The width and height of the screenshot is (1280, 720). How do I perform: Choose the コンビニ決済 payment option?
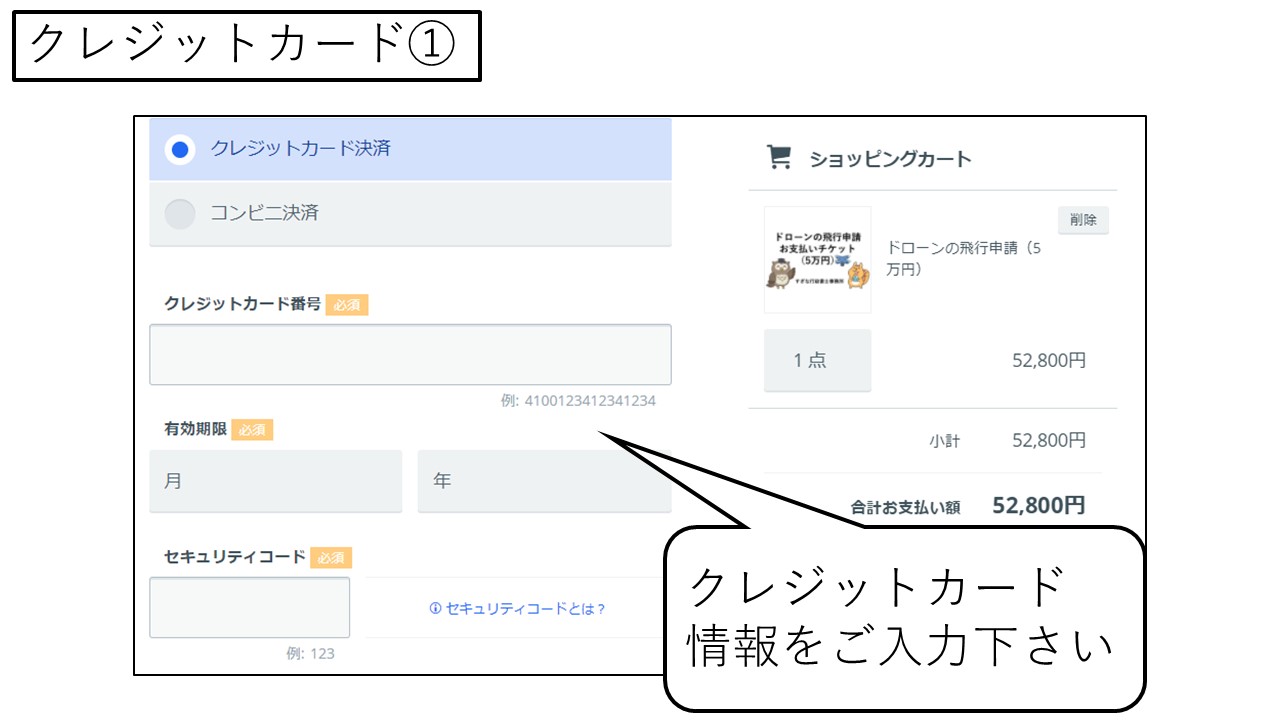180,213
